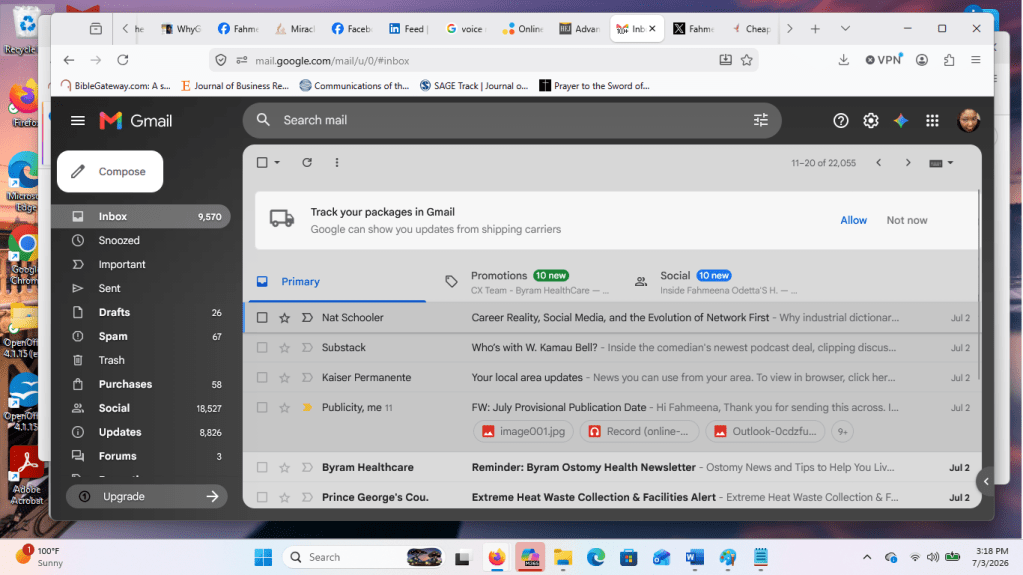The image size is (1023, 575).
Task: Allow package tracking in Gmail
Action: pyautogui.click(x=853, y=221)
